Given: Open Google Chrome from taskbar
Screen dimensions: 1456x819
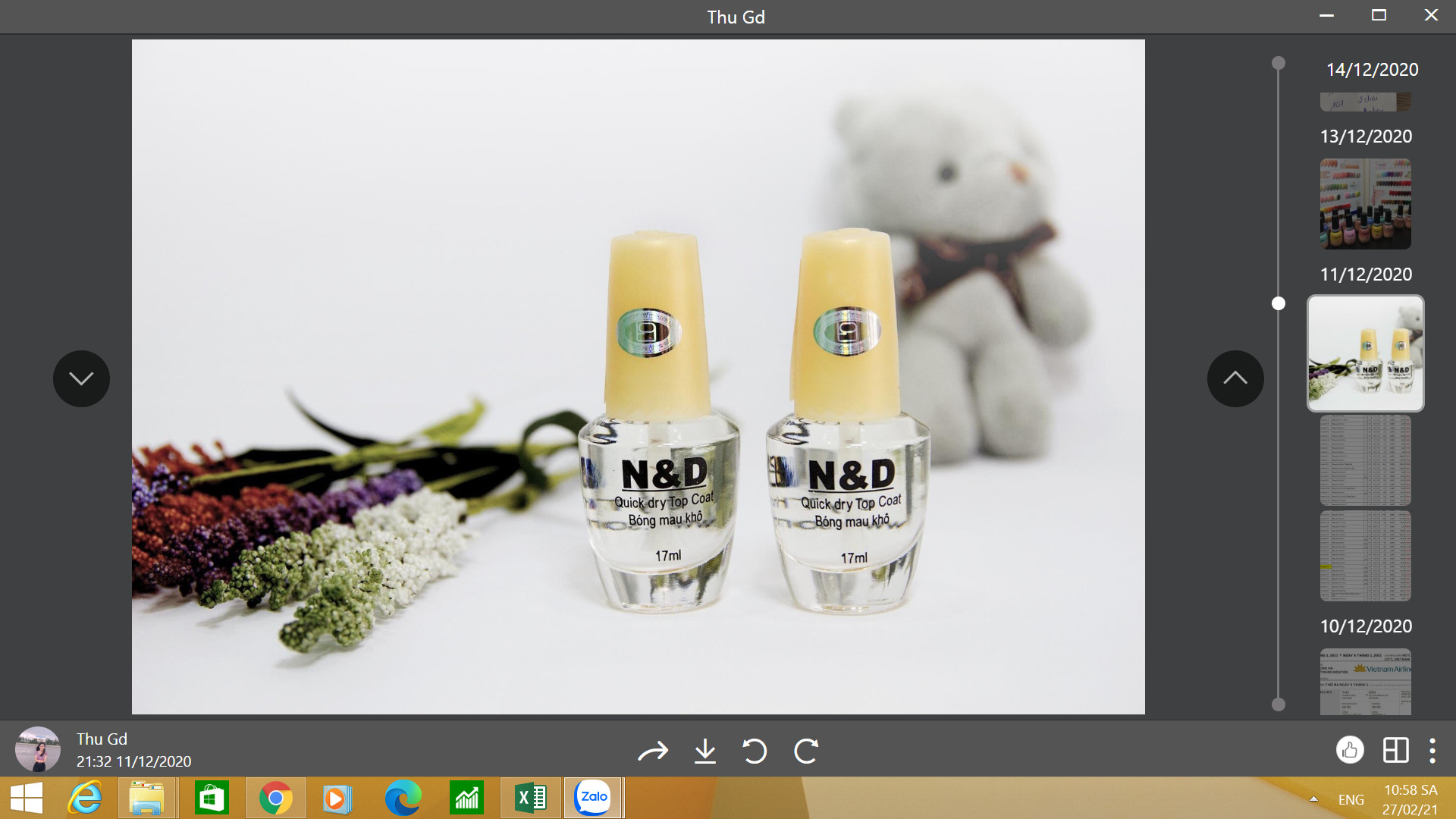Looking at the screenshot, I should tap(275, 799).
